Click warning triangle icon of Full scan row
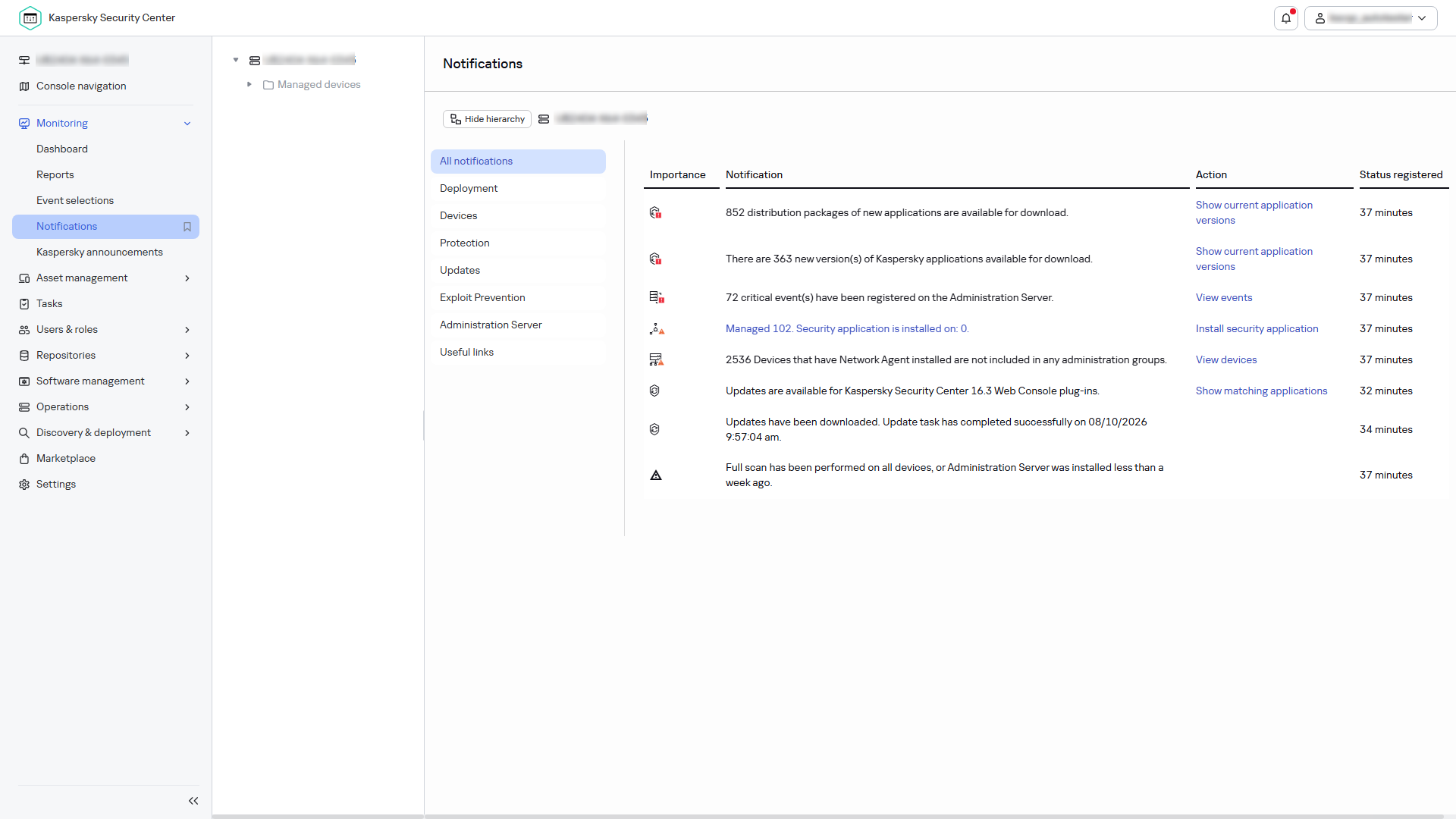Image resolution: width=1456 pixels, height=819 pixels. tap(656, 475)
